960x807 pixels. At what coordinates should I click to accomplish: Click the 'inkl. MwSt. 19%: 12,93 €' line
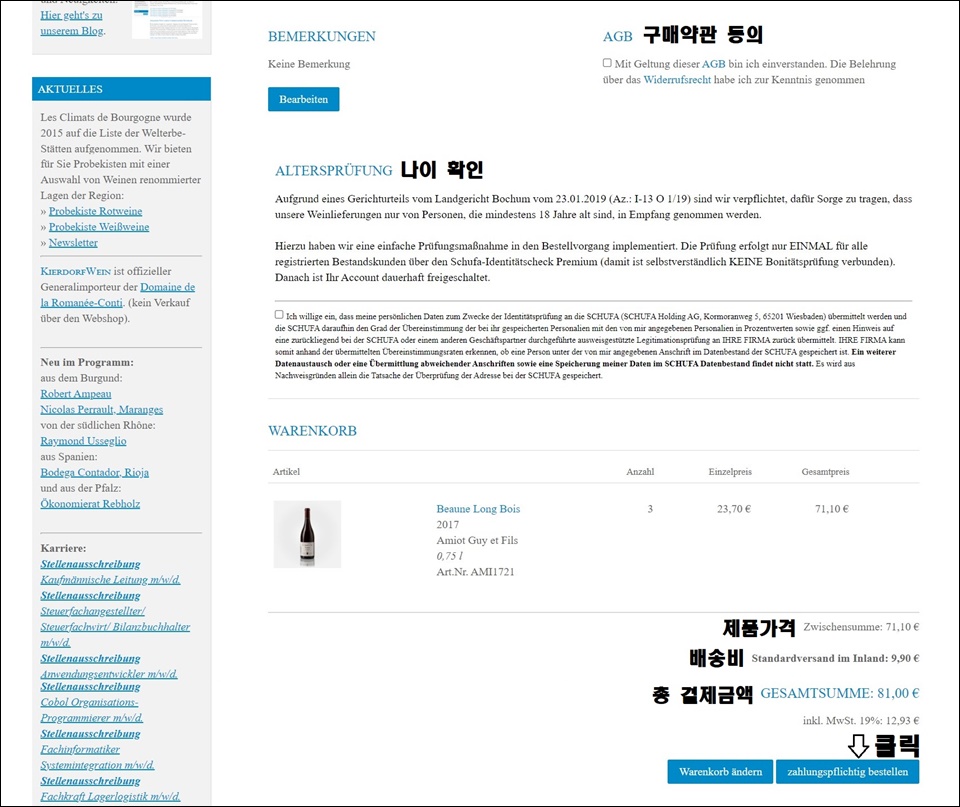[861, 721]
